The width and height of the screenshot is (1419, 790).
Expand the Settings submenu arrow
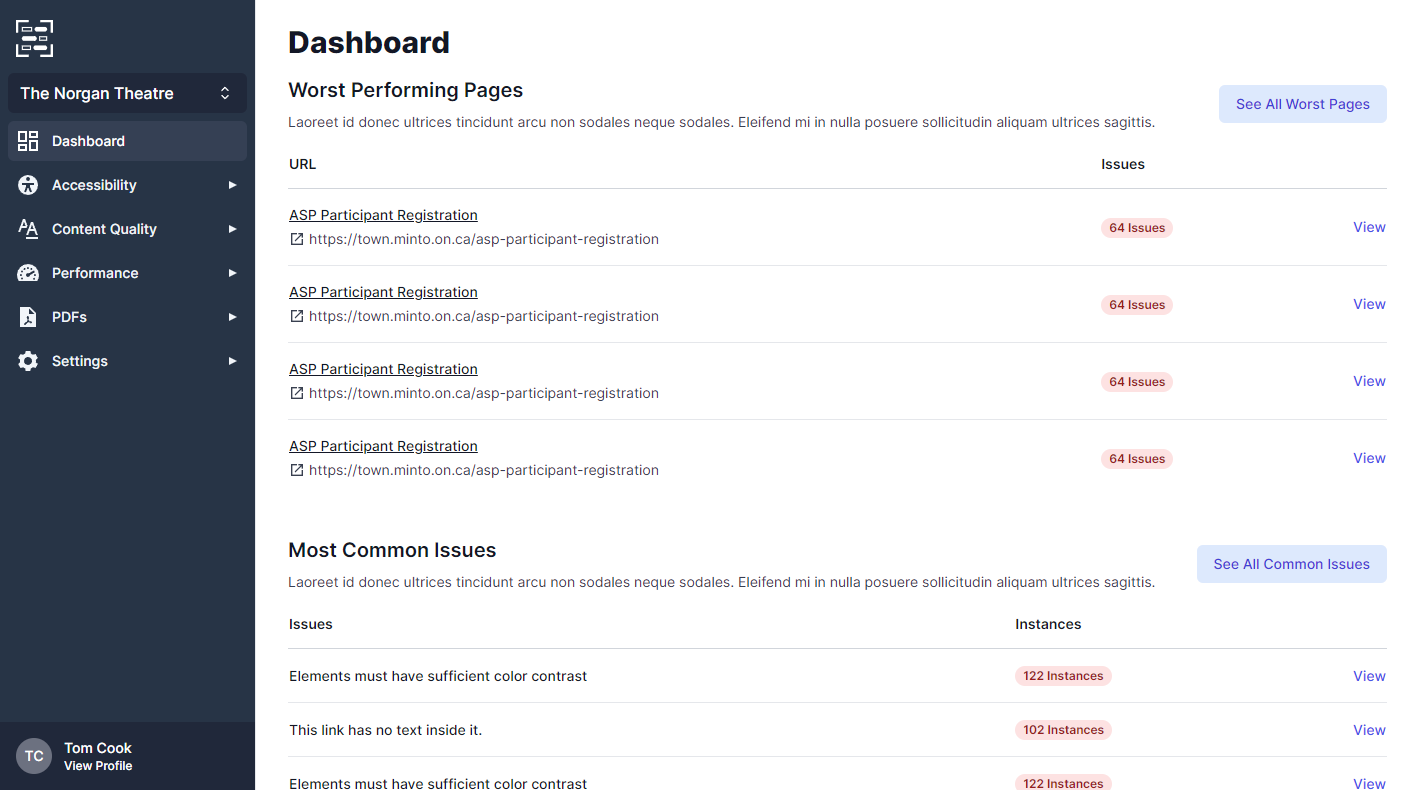click(x=232, y=361)
